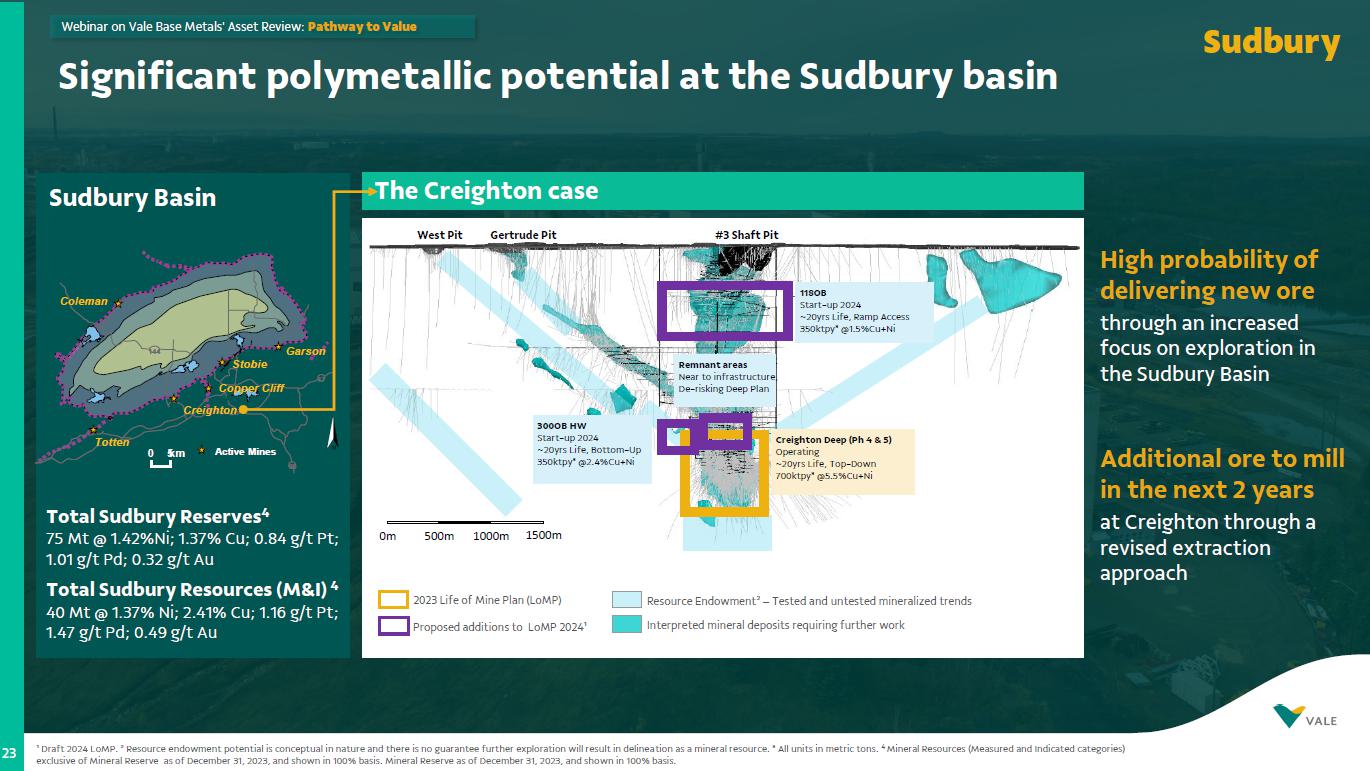Viewport: 1370px width, 771px height.
Task: Click the 1180B callout box
Action: click(x=865, y=310)
